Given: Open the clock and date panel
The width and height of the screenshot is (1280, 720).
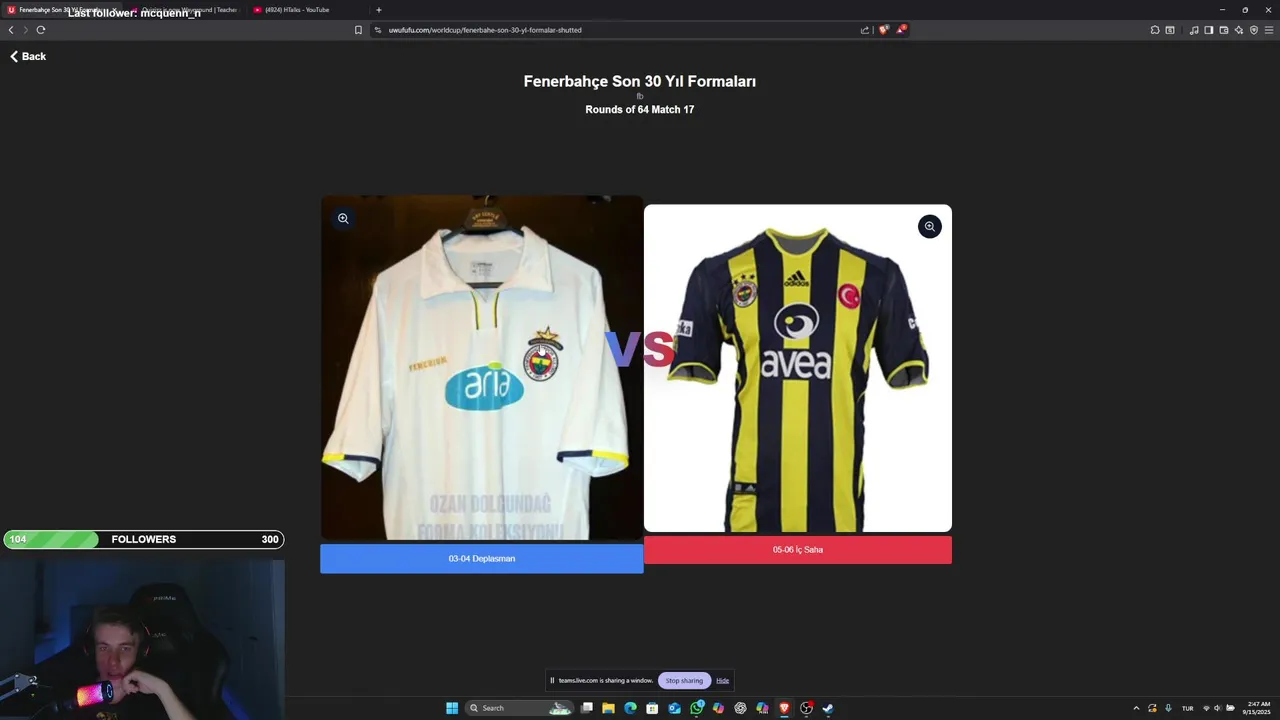Looking at the screenshot, I should [1258, 708].
